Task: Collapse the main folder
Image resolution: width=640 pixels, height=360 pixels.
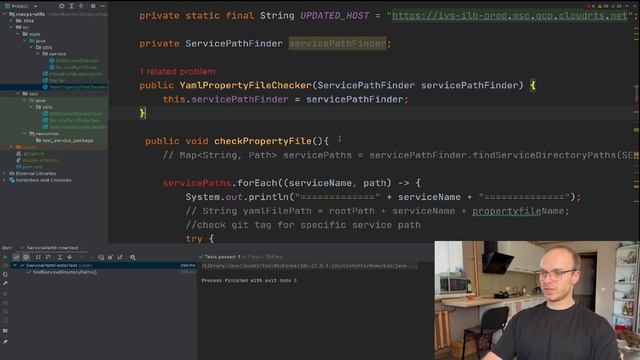Action: coord(18,34)
